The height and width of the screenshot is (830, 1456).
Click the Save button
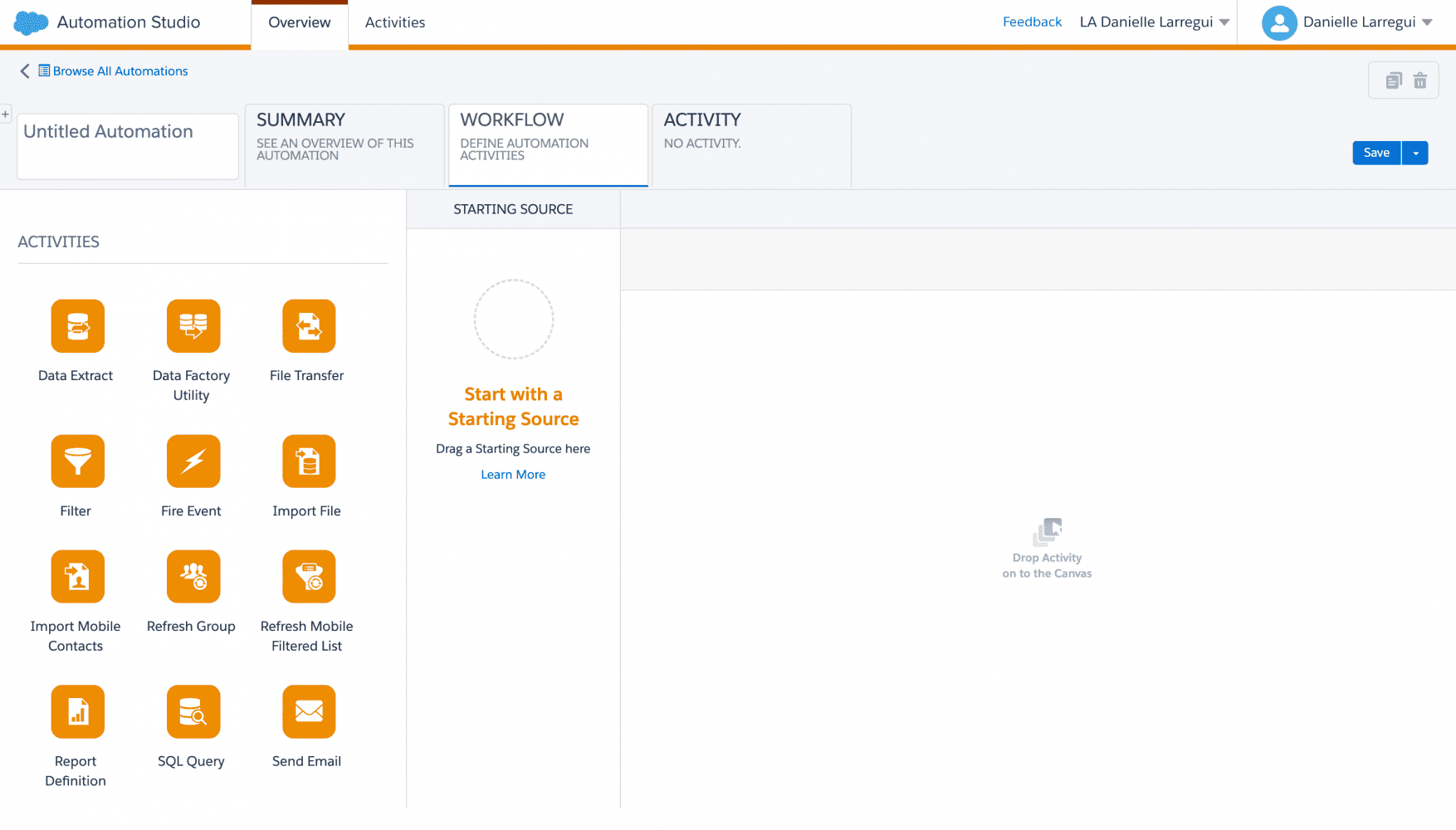point(1376,153)
